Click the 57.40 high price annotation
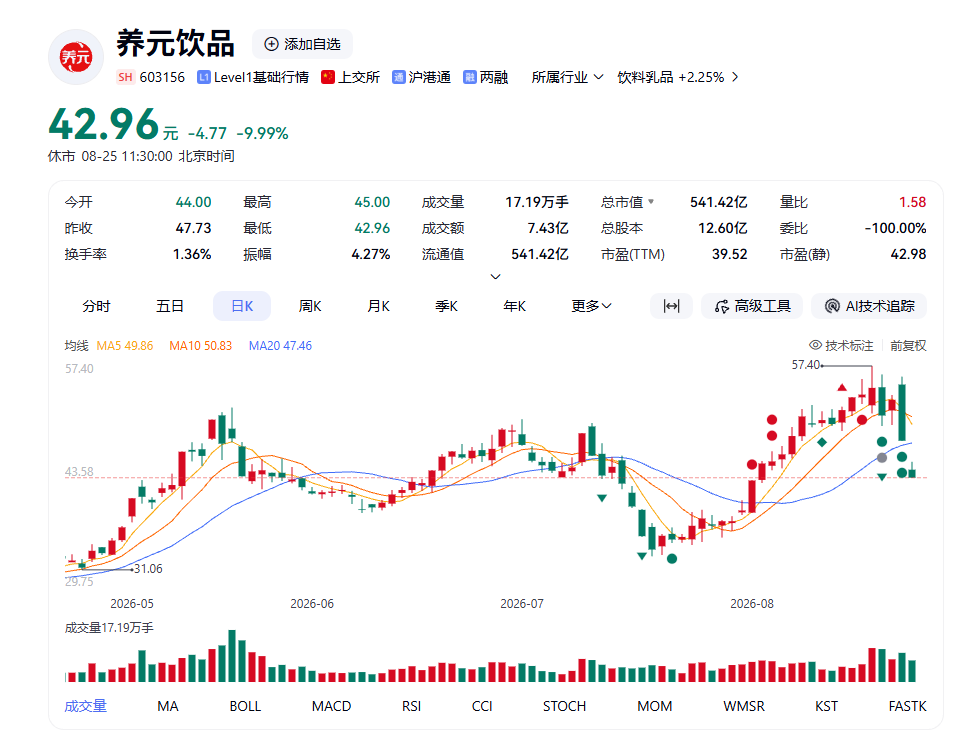The height and width of the screenshot is (743, 960). pyautogui.click(x=806, y=365)
